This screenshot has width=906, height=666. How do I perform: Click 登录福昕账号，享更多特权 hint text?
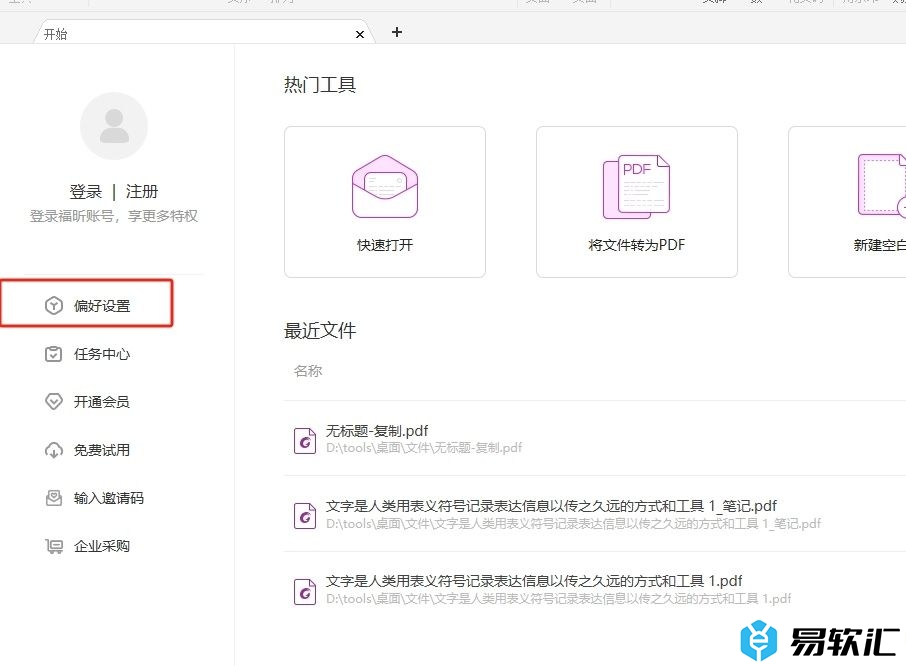tap(114, 216)
